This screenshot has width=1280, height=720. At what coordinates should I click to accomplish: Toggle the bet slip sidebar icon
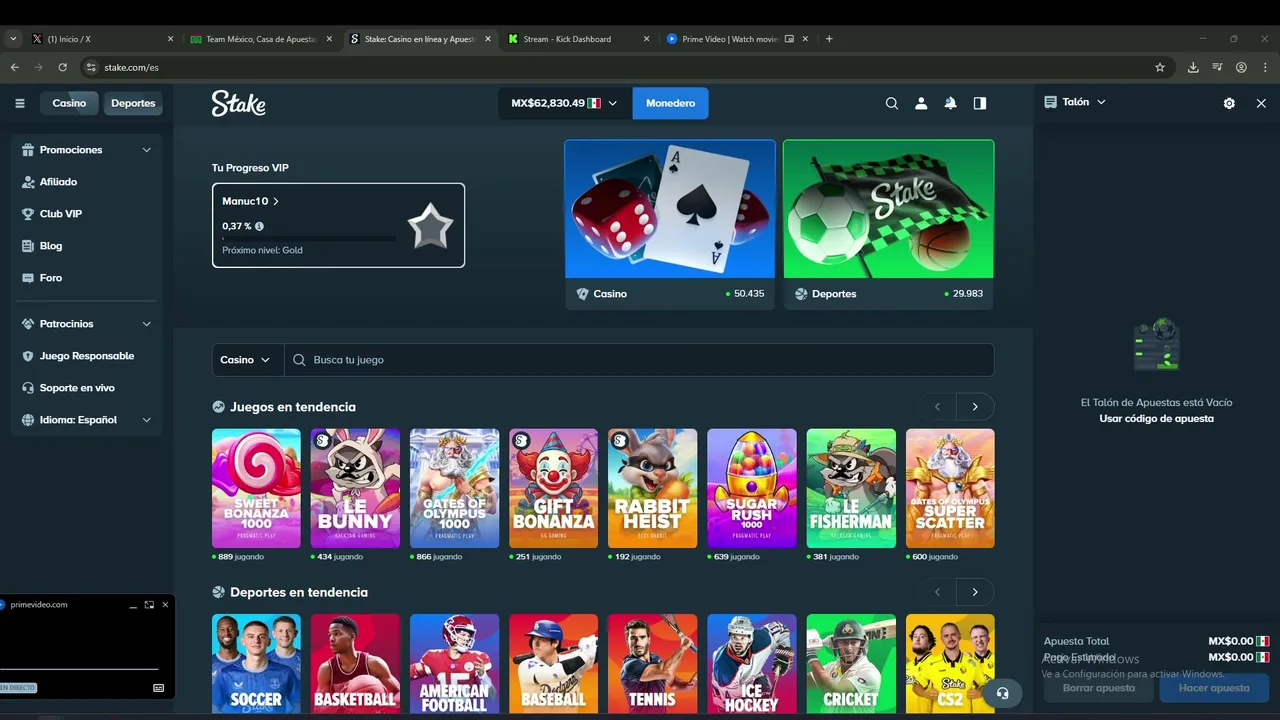click(980, 103)
